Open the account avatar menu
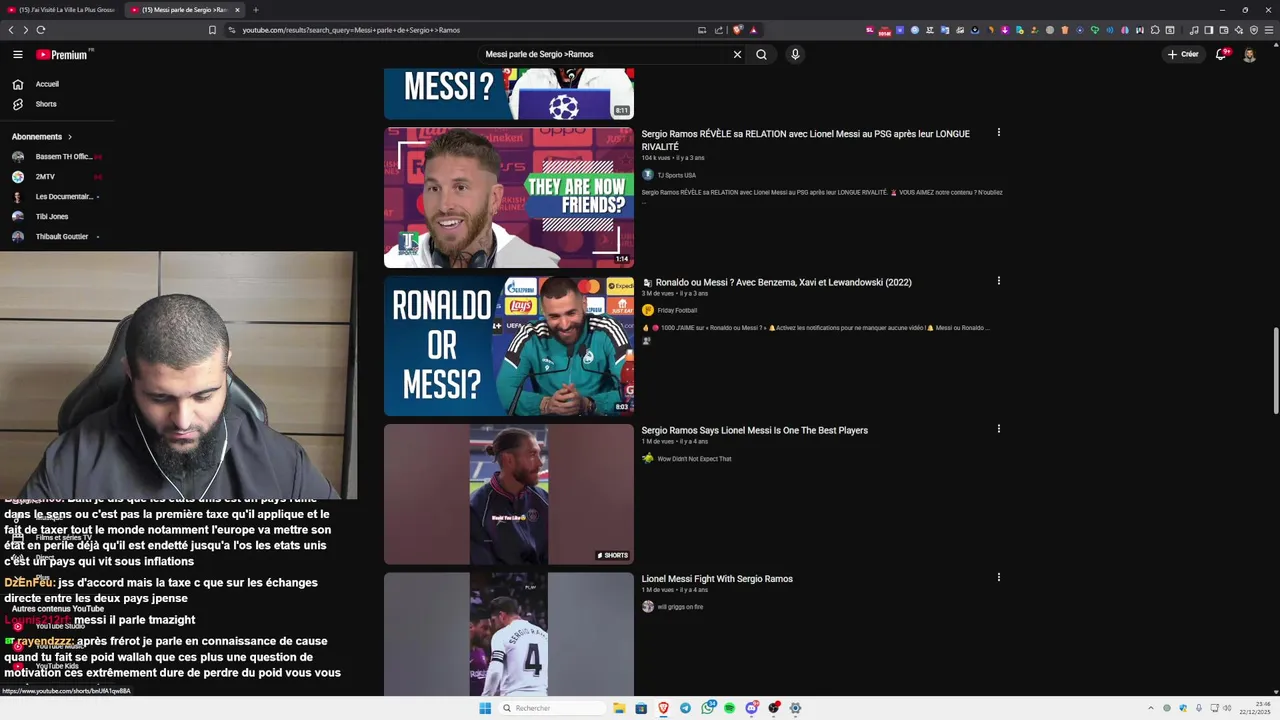The image size is (1280, 720). click(x=1249, y=54)
